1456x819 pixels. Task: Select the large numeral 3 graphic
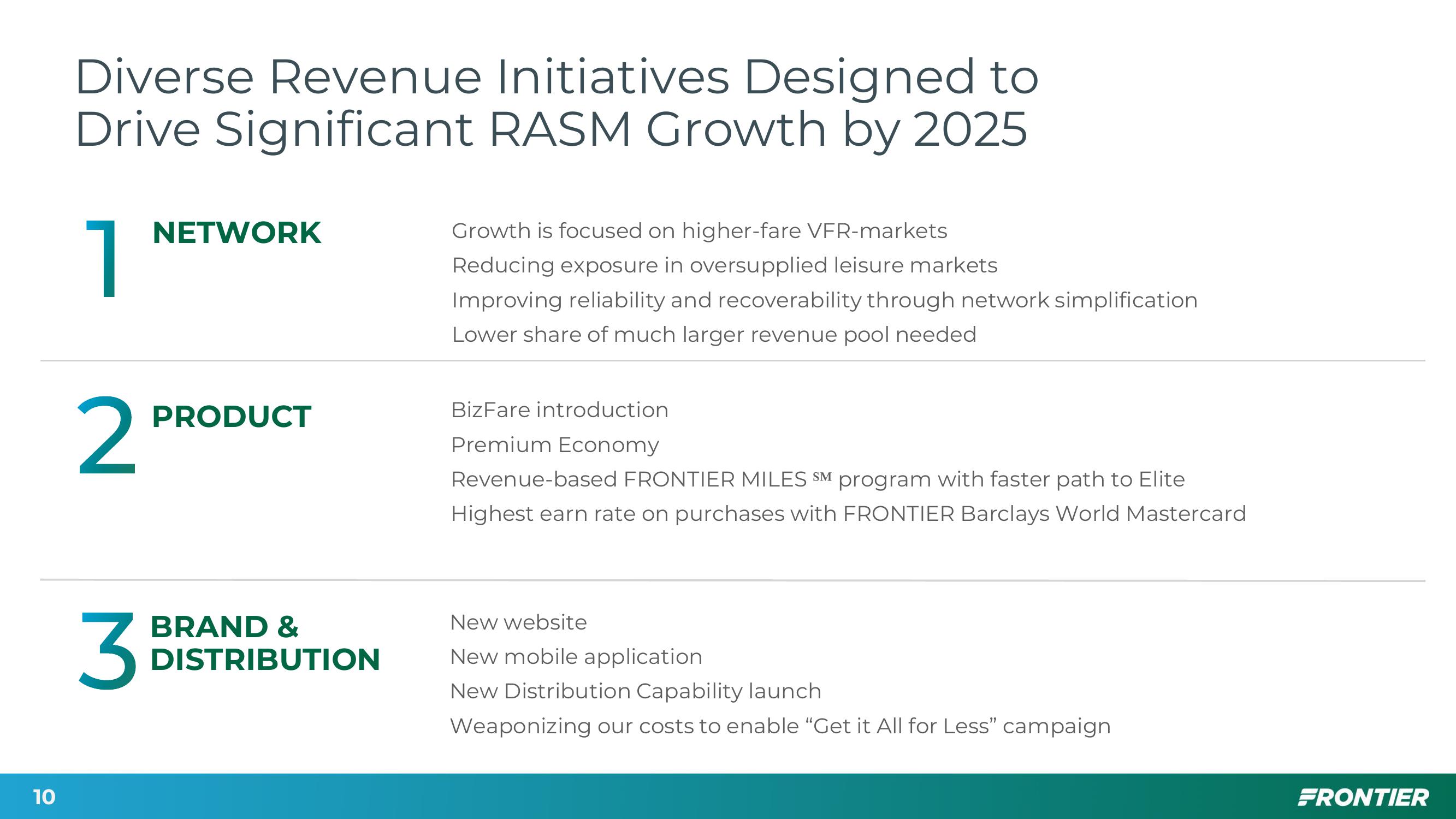pyautogui.click(x=108, y=651)
